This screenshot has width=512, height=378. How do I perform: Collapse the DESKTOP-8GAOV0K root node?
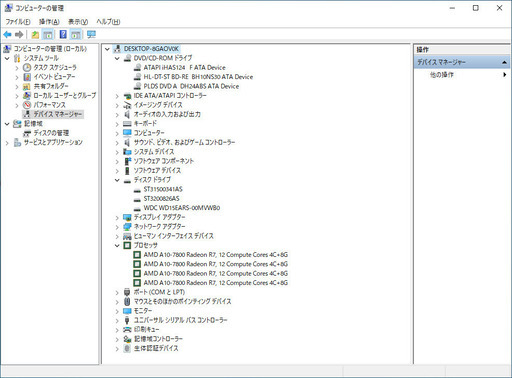point(107,49)
